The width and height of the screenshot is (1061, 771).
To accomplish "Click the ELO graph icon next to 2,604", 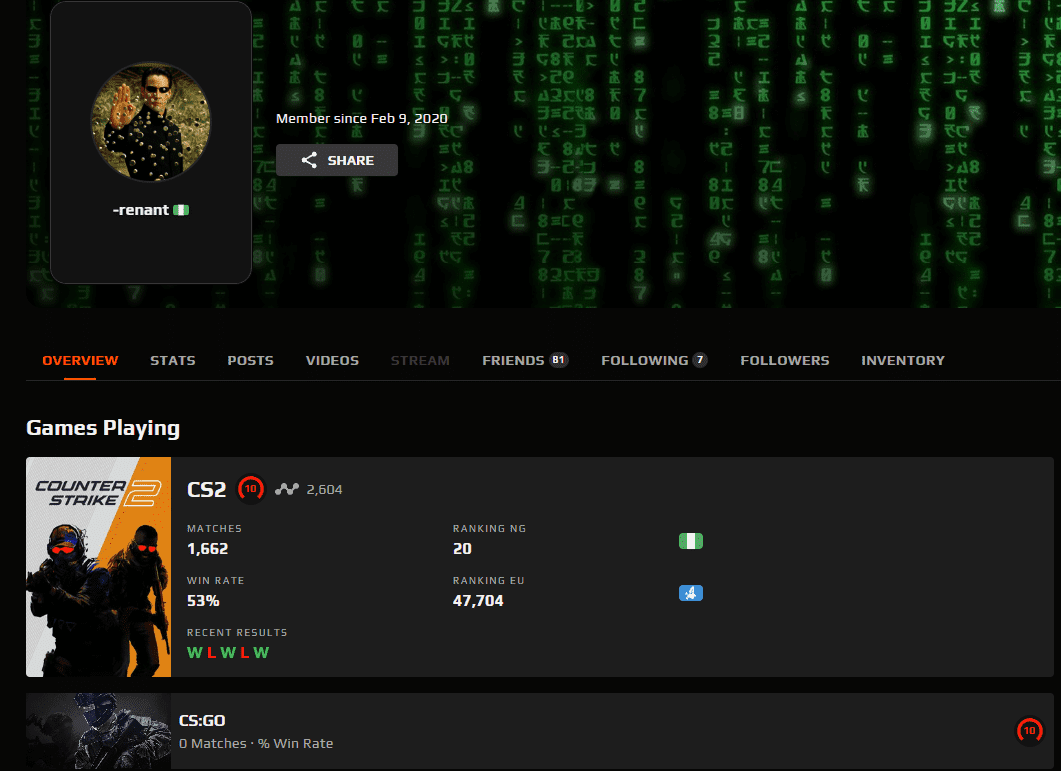I will pos(288,489).
